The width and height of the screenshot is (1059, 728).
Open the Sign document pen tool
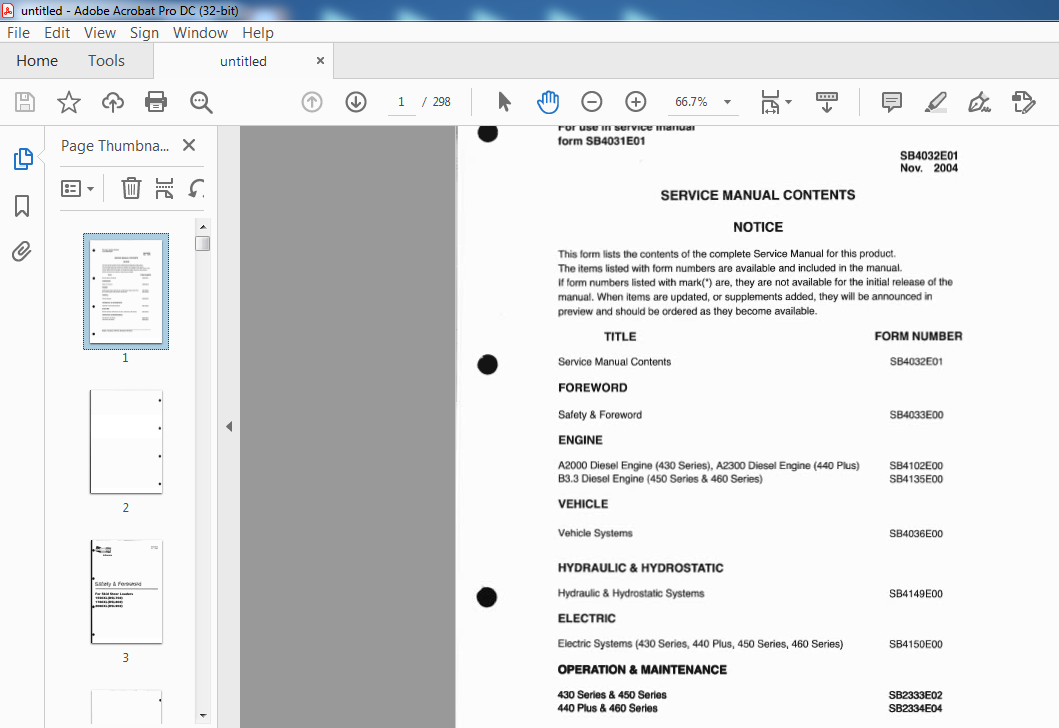[979, 102]
